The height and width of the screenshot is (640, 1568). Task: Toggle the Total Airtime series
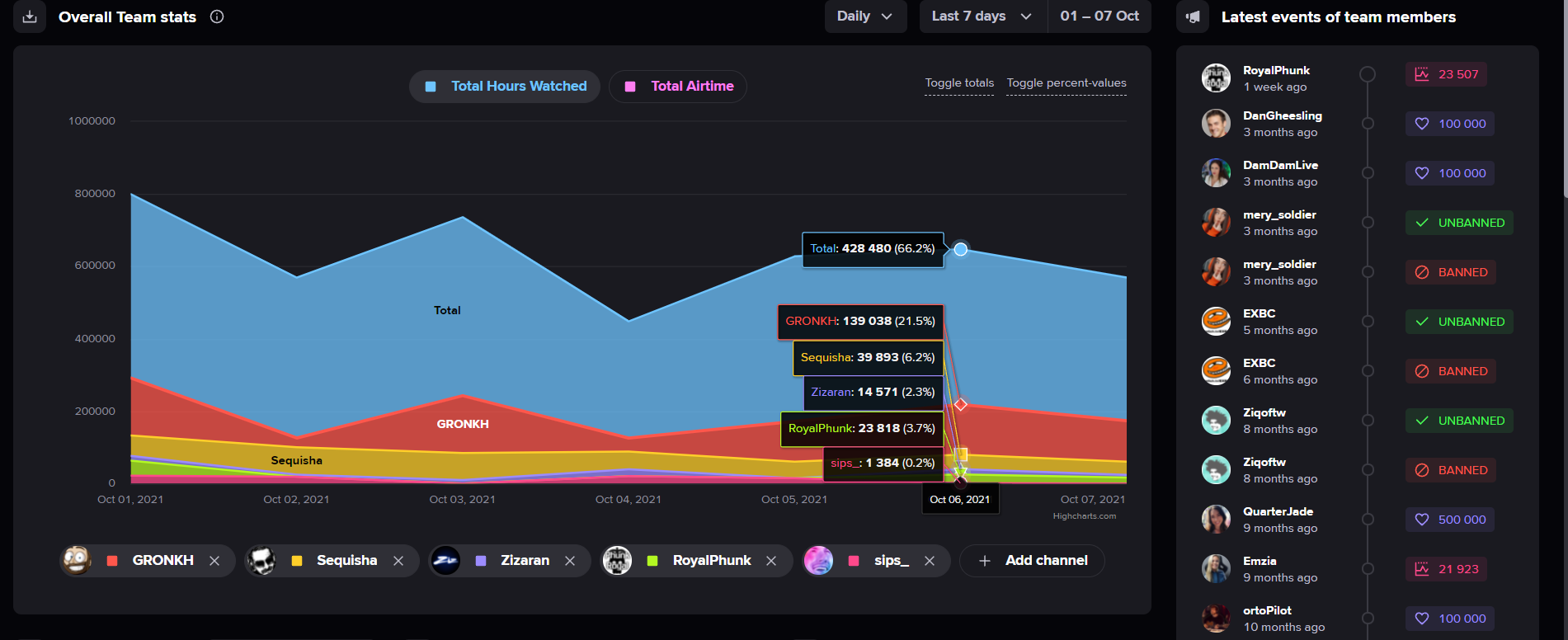pyautogui.click(x=678, y=87)
